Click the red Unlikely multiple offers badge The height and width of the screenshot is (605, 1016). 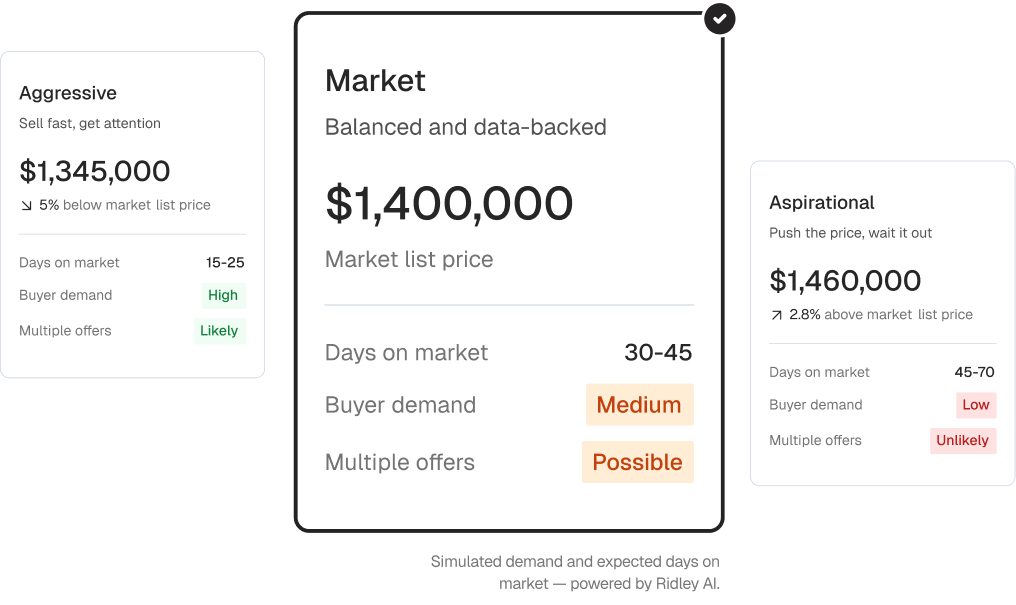coord(962,440)
